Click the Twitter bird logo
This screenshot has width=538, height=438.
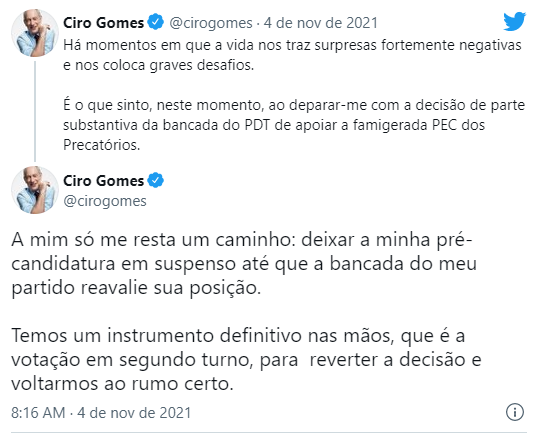(x=514, y=22)
